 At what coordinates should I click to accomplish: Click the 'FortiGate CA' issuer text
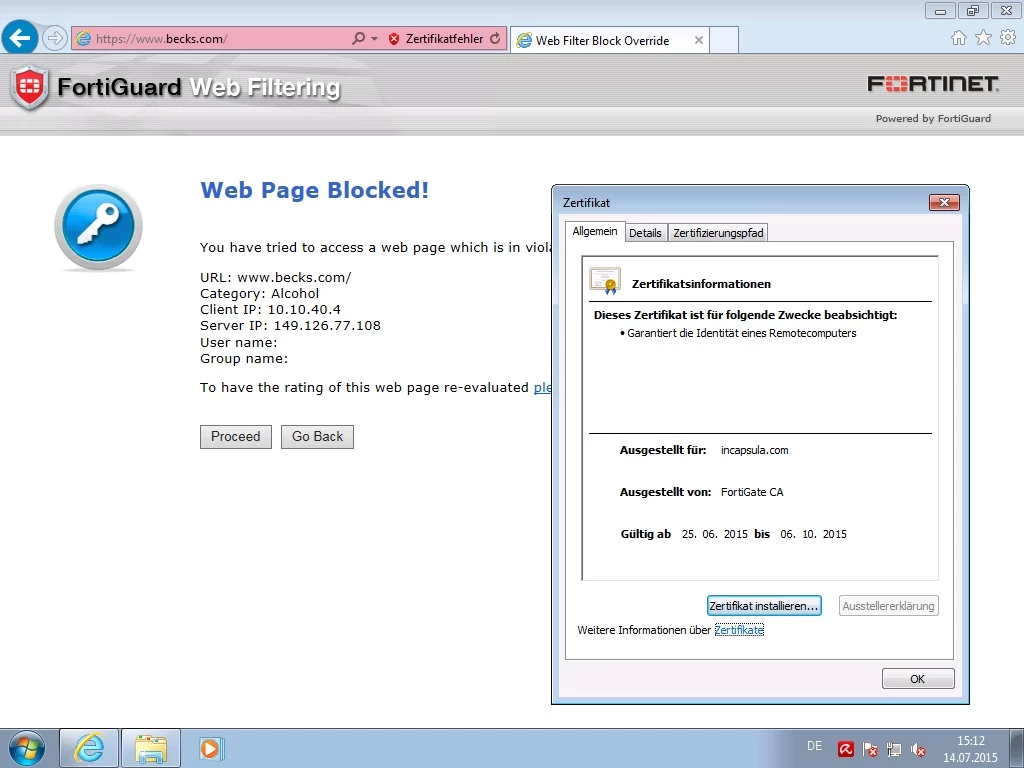(752, 492)
